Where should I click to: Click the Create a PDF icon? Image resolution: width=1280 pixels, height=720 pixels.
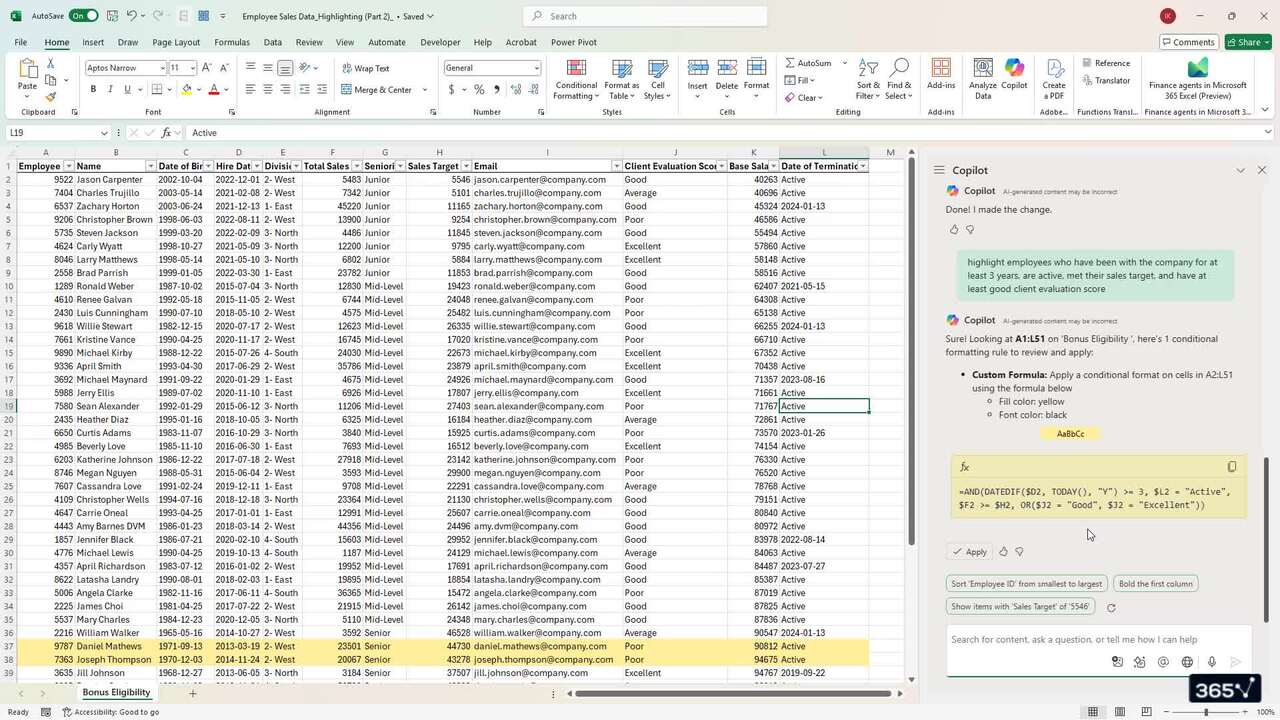[x=1053, y=80]
